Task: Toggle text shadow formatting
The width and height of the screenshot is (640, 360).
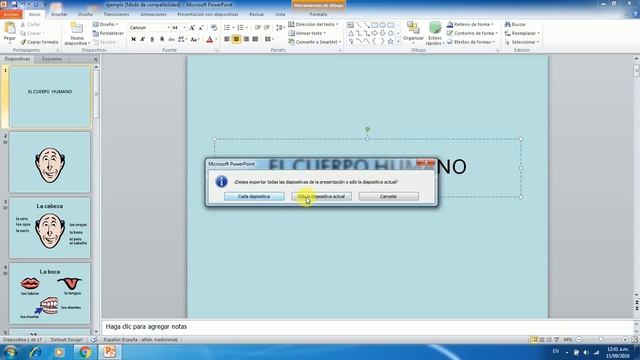Action: click(x=162, y=40)
